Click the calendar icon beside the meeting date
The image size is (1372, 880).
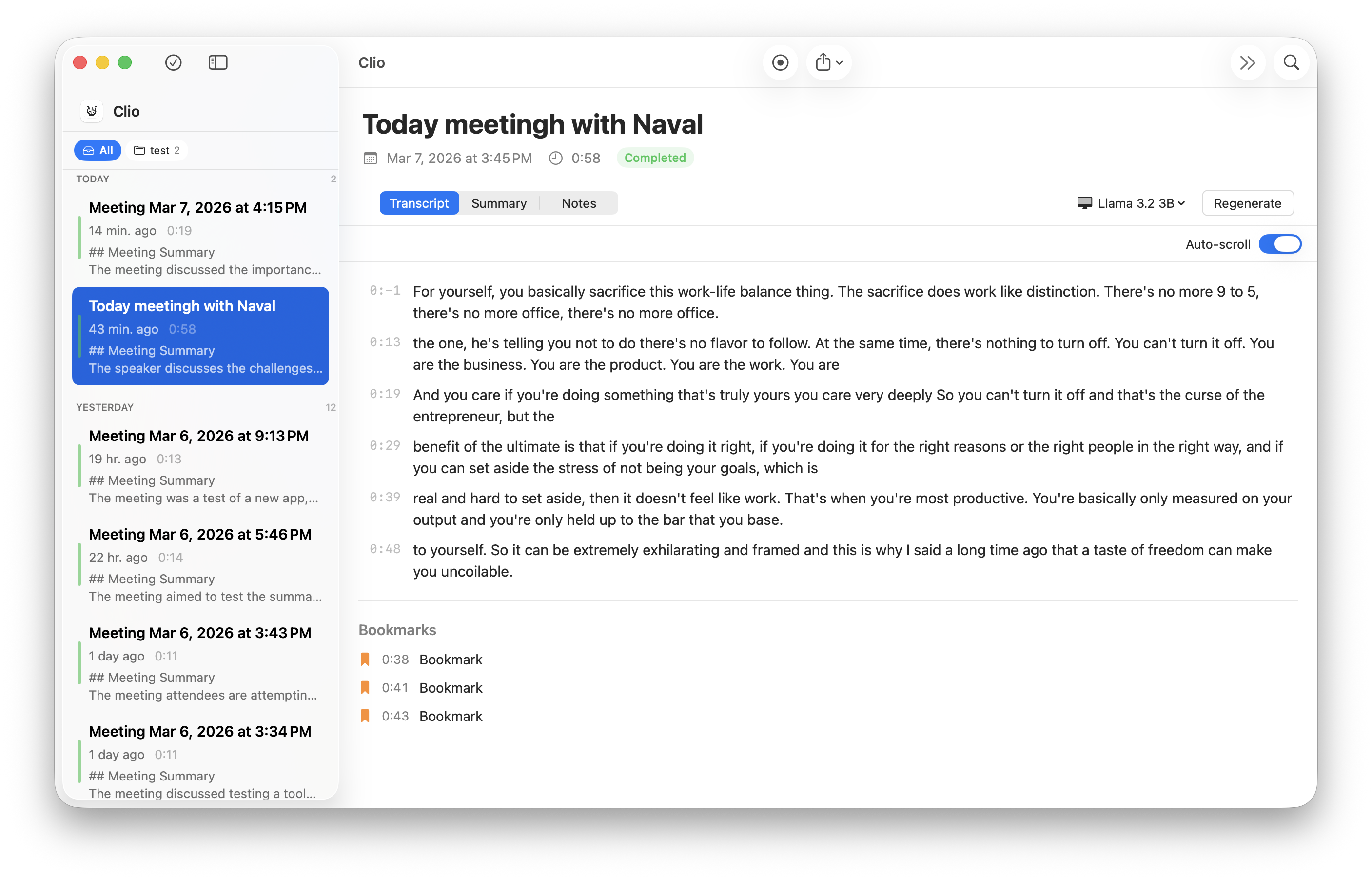[370, 158]
